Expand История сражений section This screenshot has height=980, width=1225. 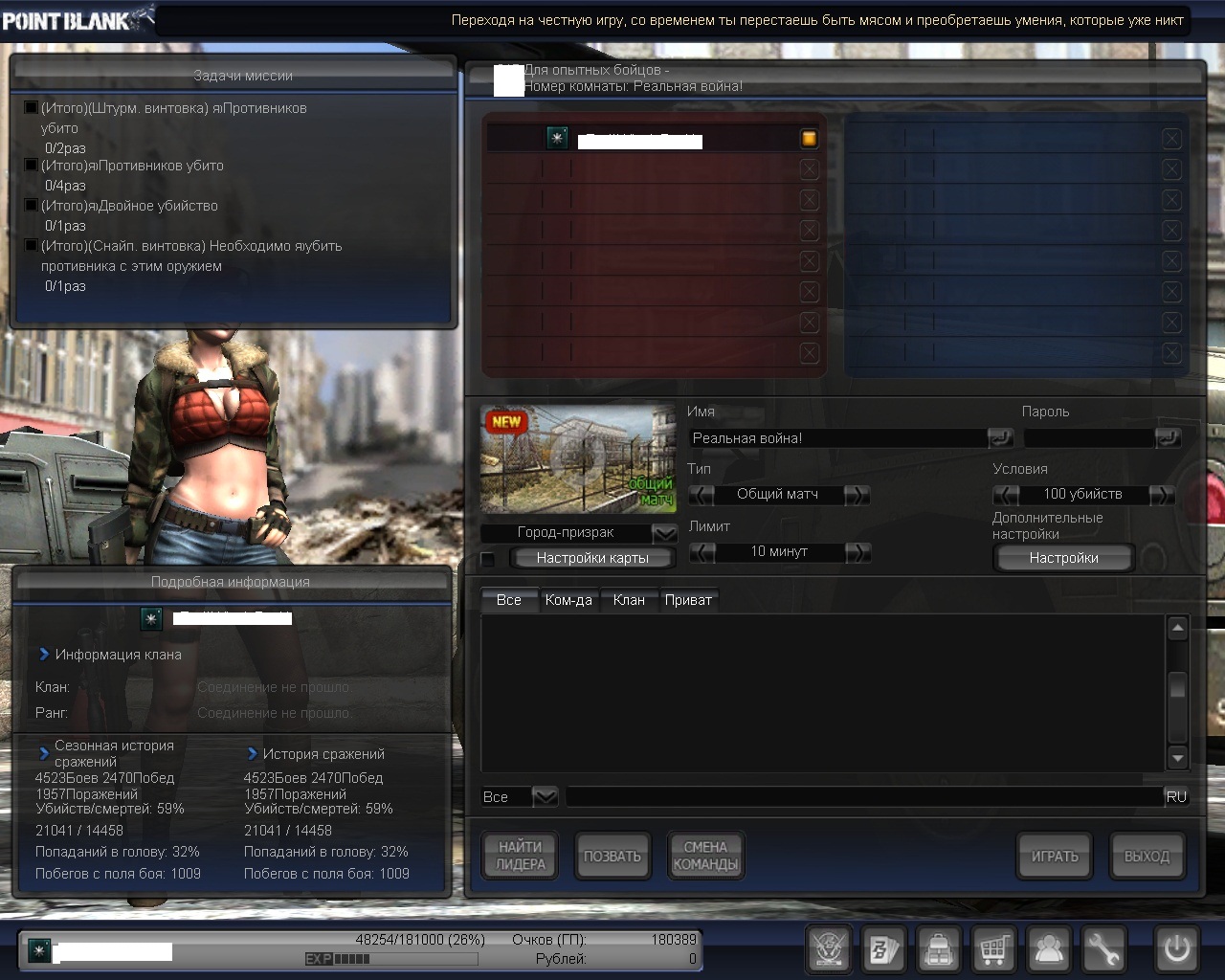(253, 754)
